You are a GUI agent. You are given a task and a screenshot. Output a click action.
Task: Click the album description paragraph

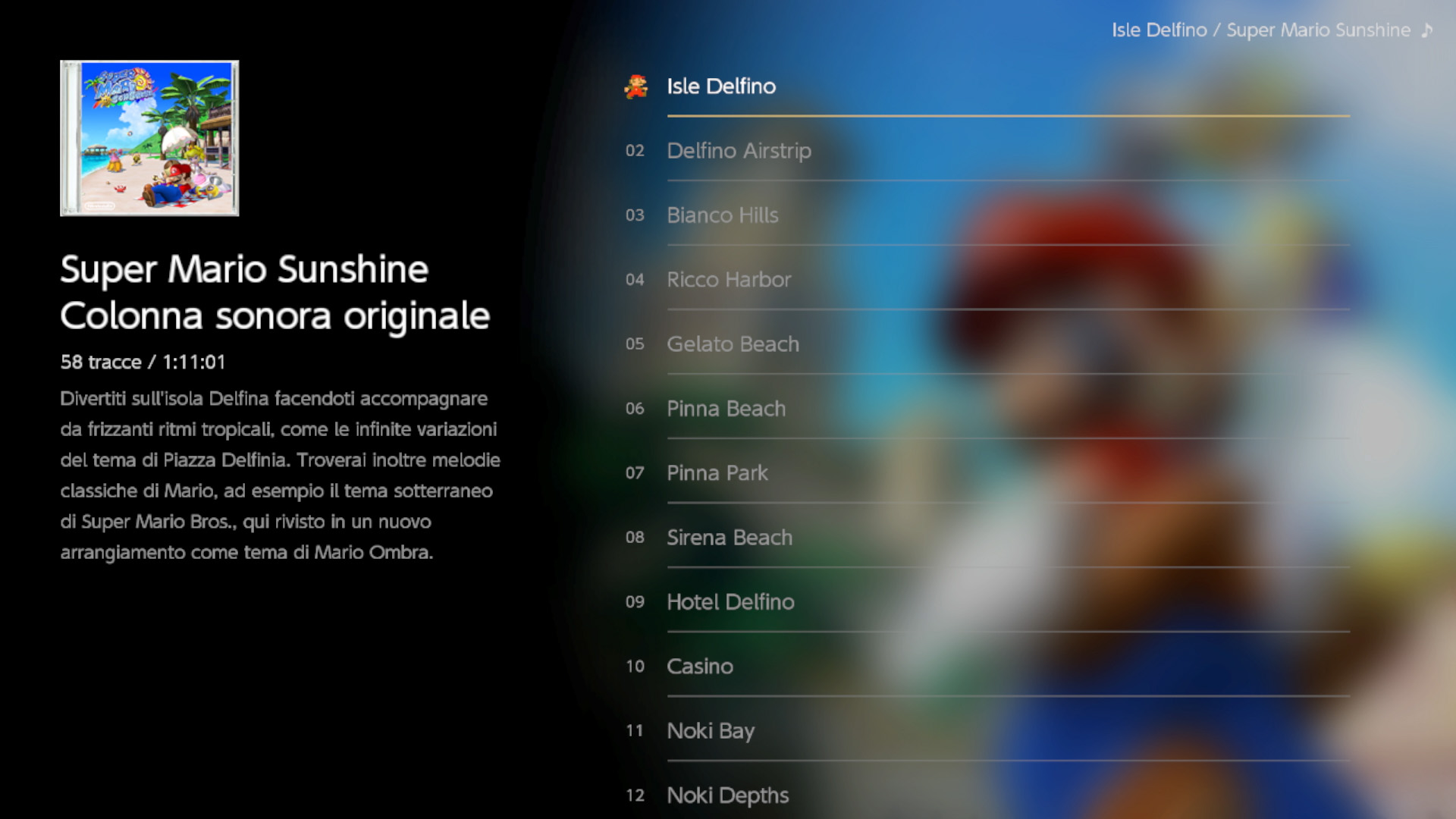pyautogui.click(x=281, y=475)
